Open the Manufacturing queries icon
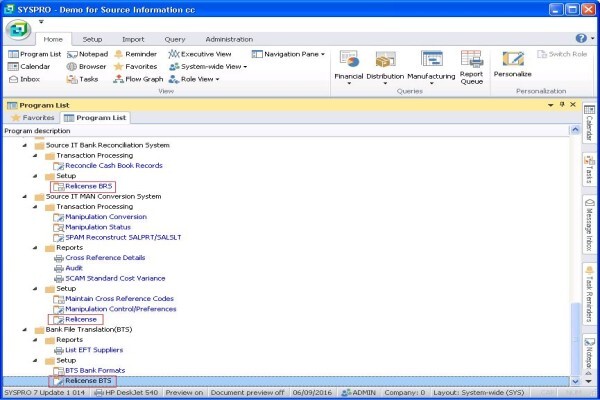Image resolution: width=600 pixels, height=400 pixels. pyautogui.click(x=431, y=67)
